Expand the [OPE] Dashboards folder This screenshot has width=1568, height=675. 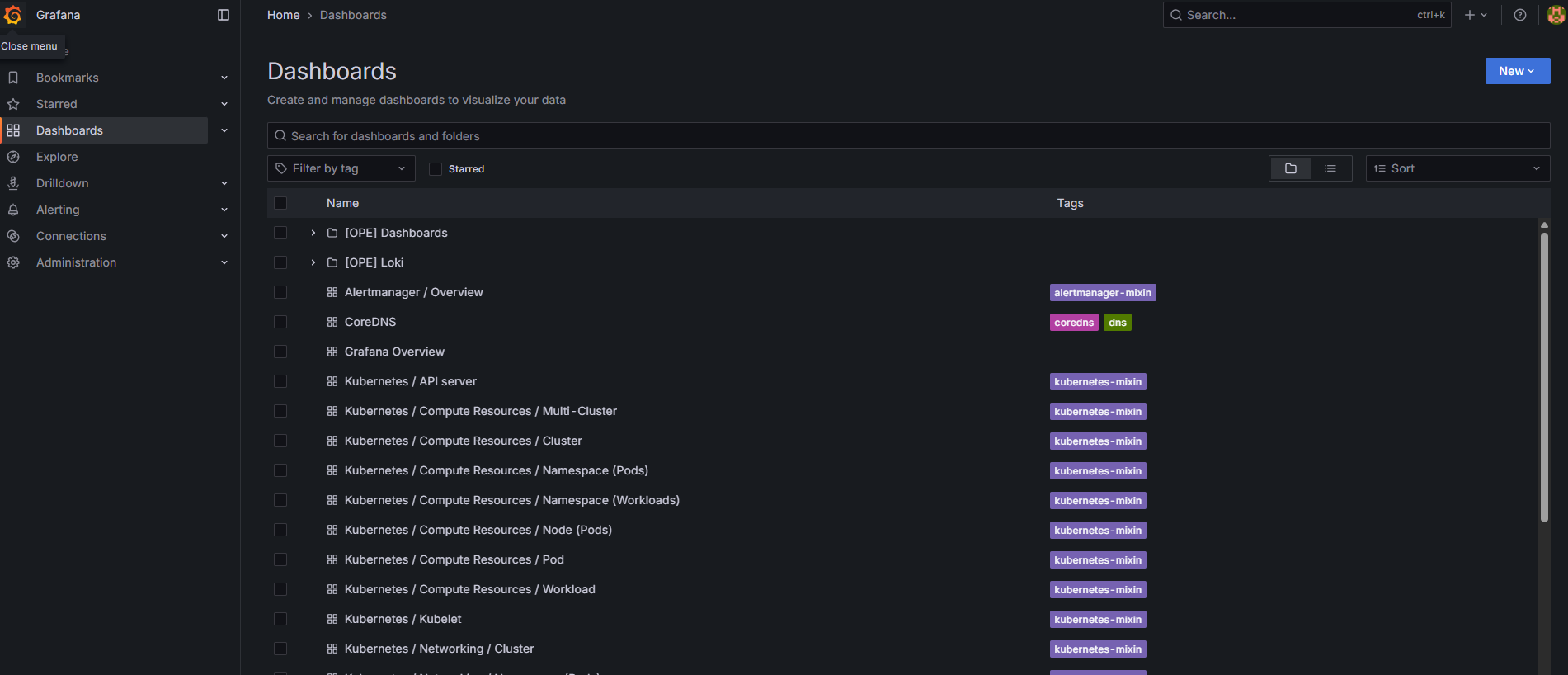313,233
